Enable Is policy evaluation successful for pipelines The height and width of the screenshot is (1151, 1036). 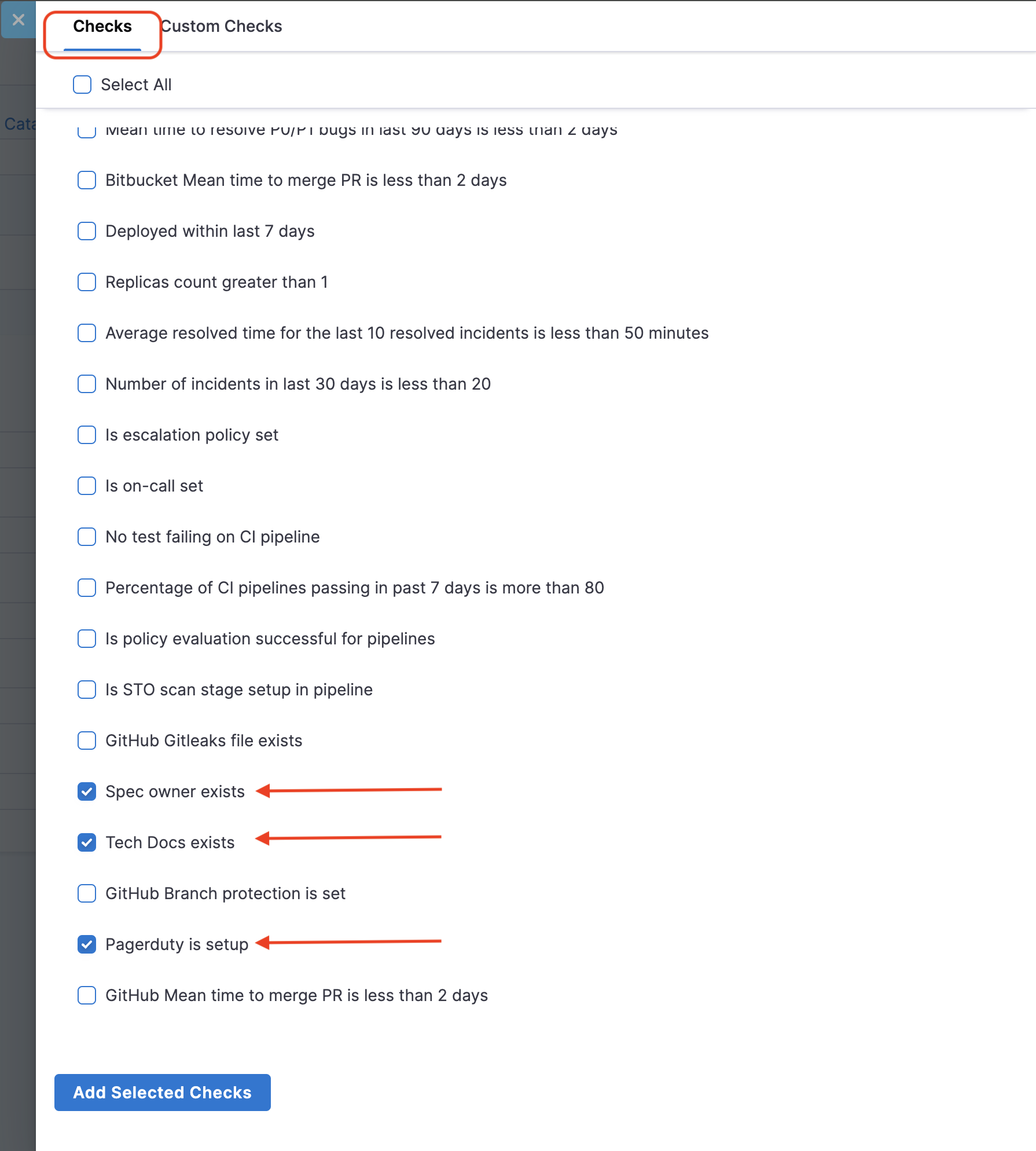coord(87,639)
